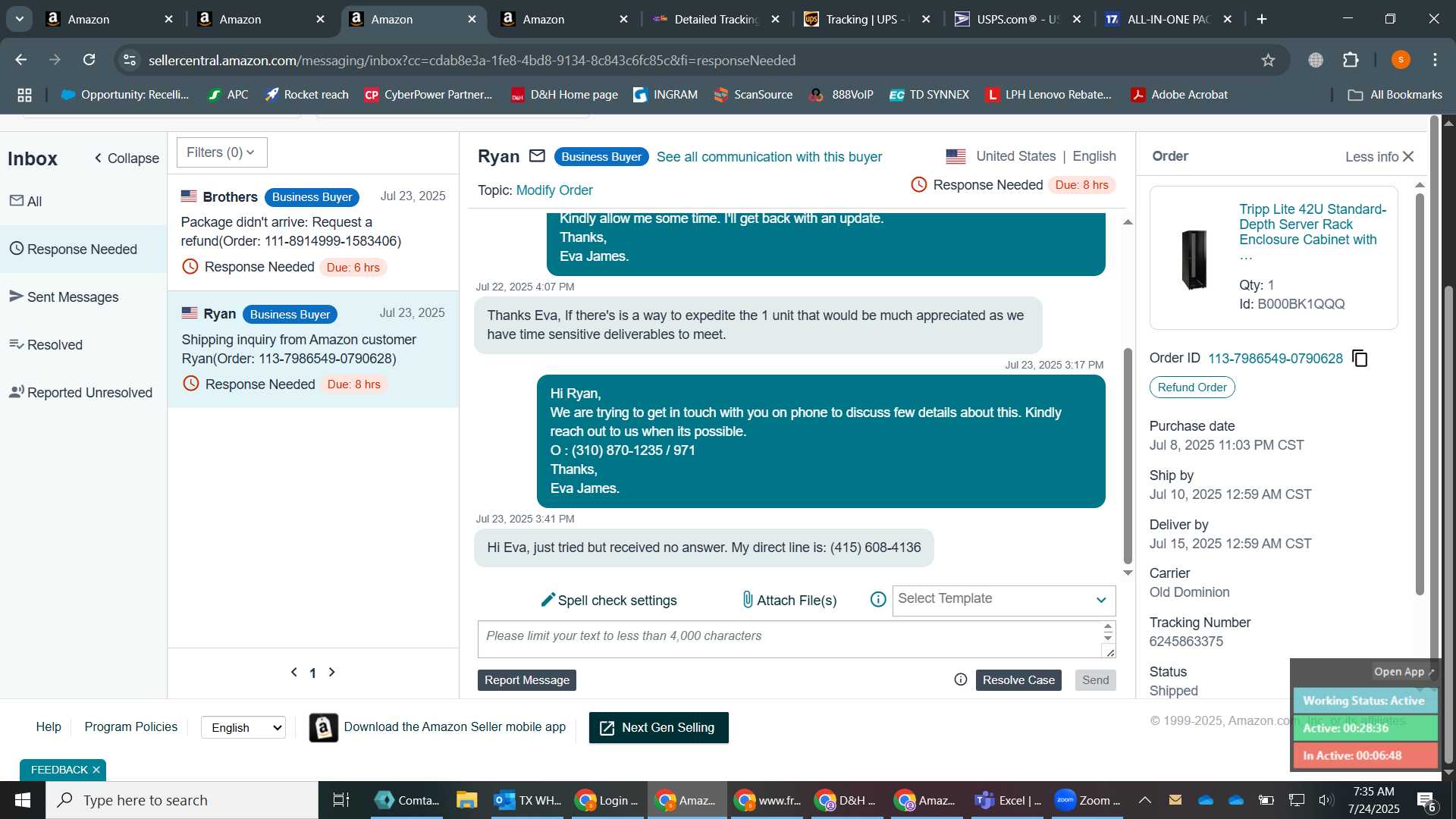The image size is (1456, 819).
Task: Open the Resolved folder
Action: tap(83, 344)
